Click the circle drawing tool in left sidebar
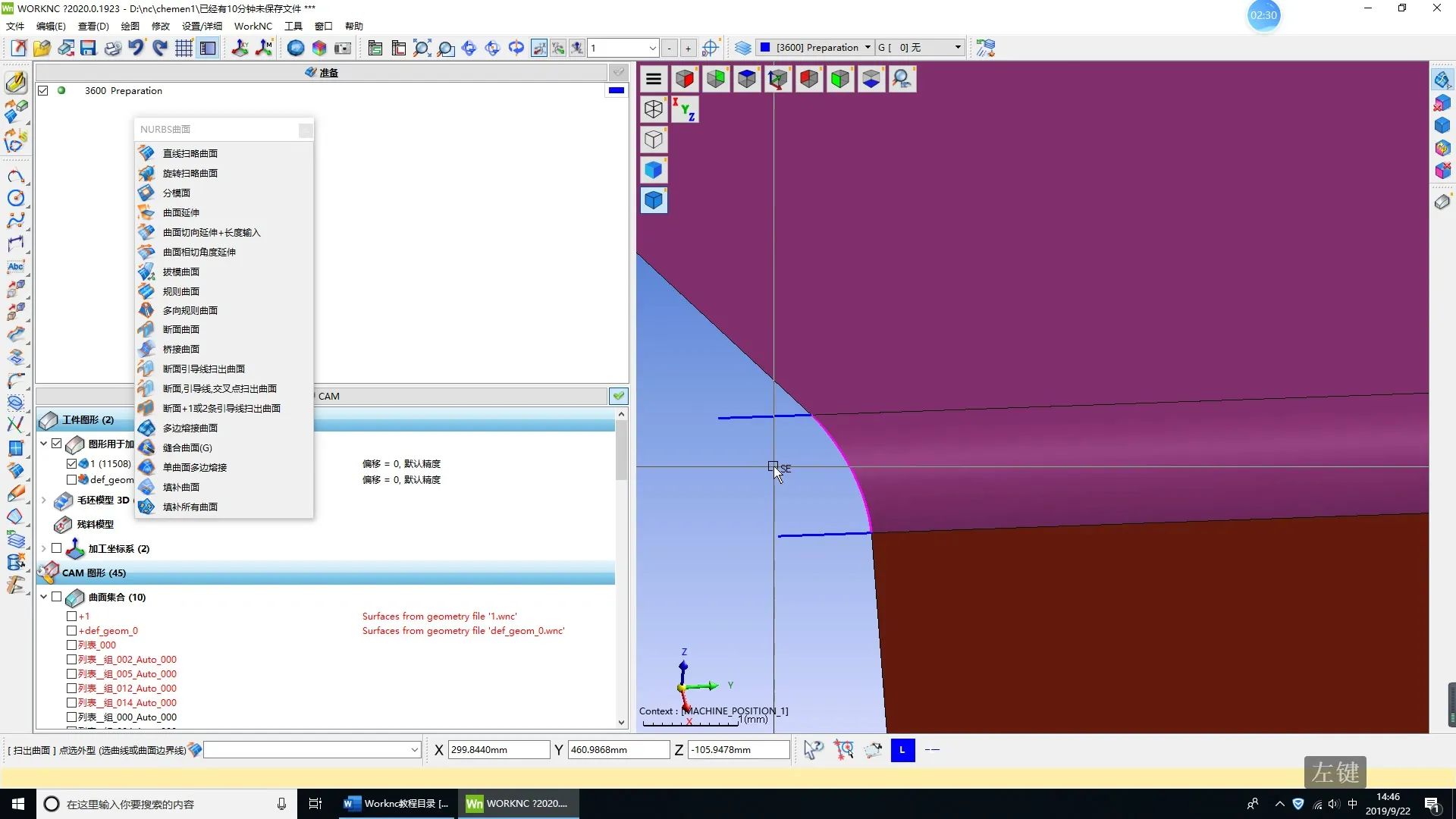 pyautogui.click(x=16, y=199)
